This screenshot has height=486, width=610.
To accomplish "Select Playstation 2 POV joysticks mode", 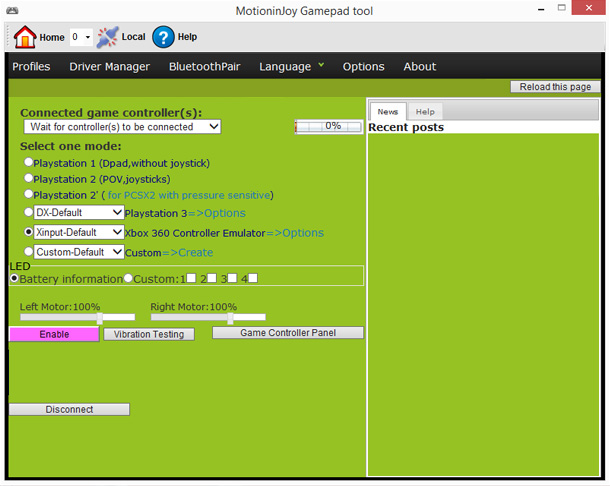I will [28, 178].
